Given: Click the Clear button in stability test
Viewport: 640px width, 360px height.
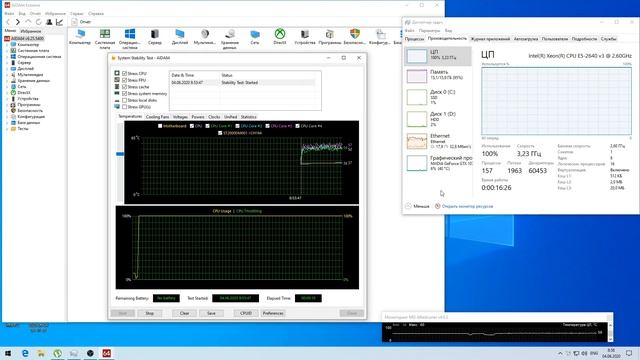Looking at the screenshot, I should click(x=184, y=313).
